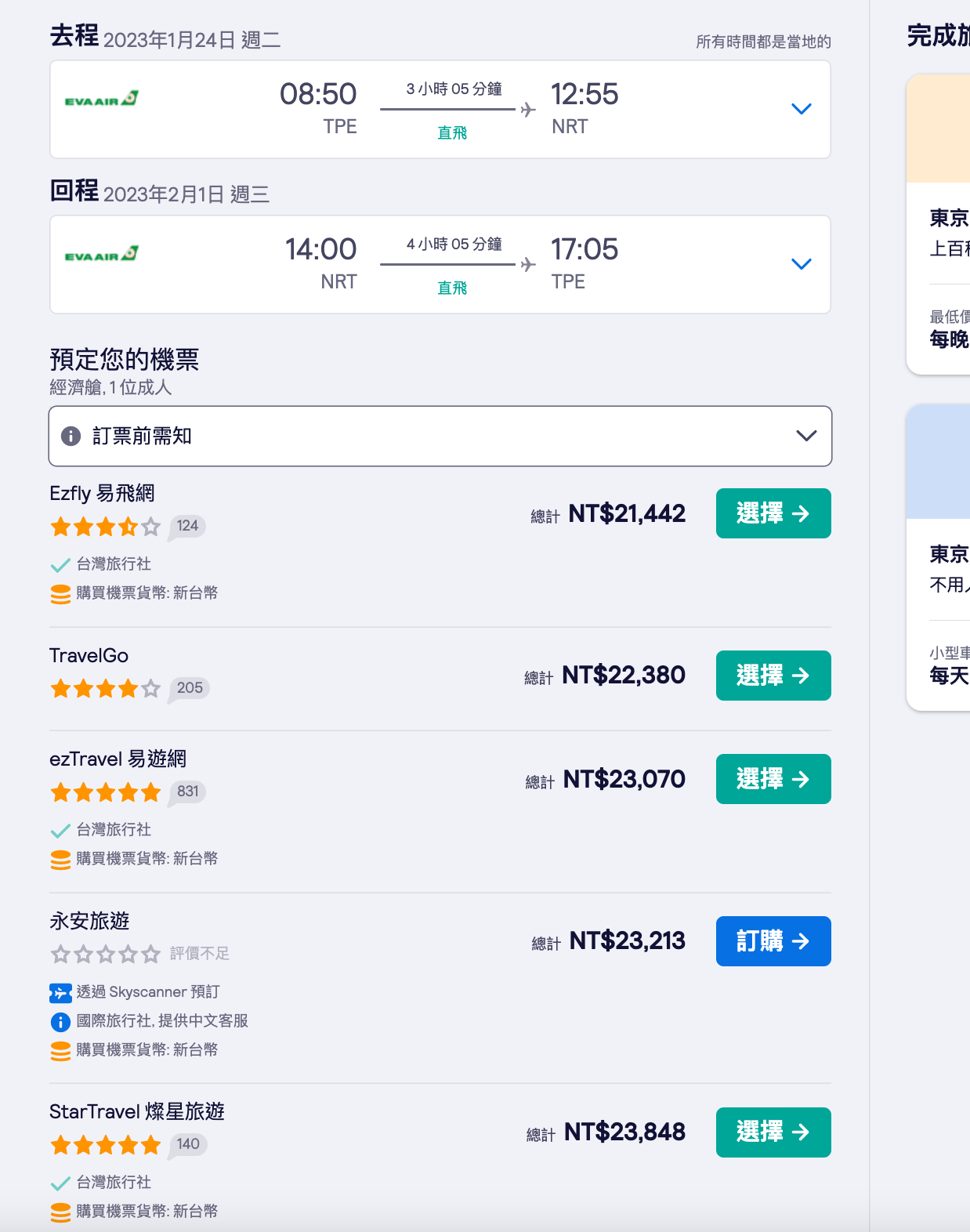This screenshot has height=1232, width=970.
Task: Click the 永安旅遊 empty star rating
Action: (105, 954)
